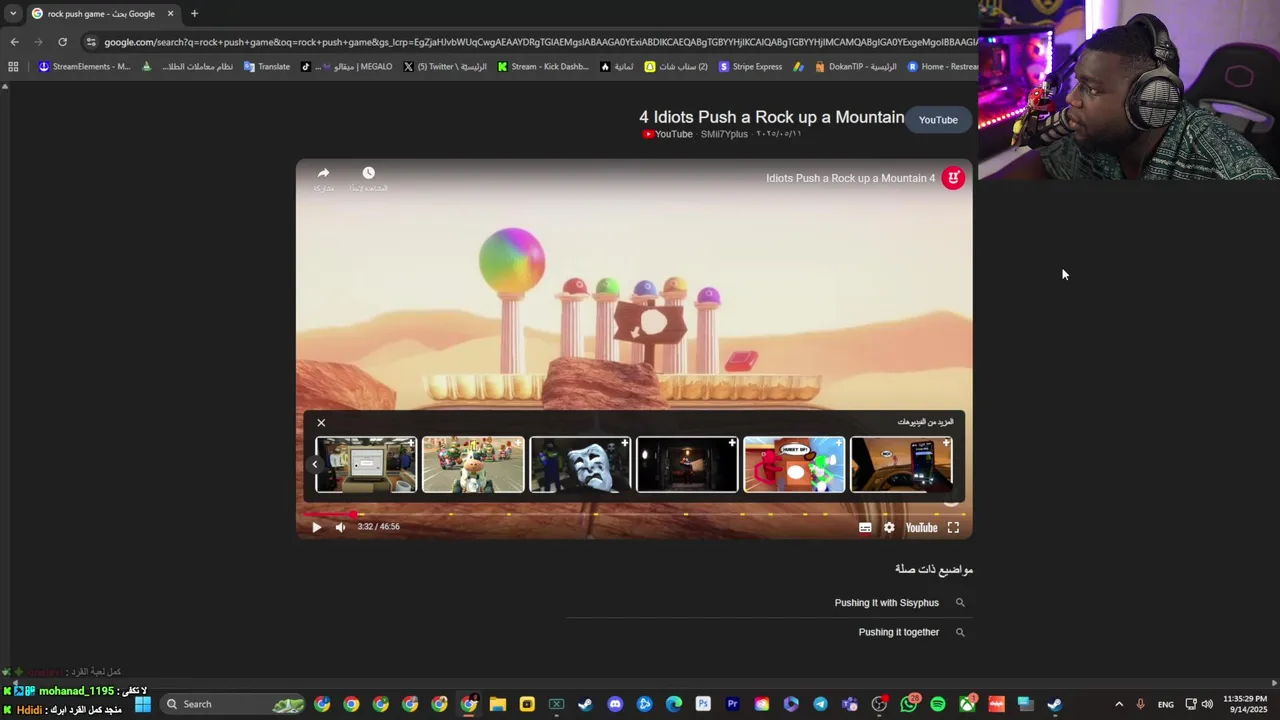Open File Explorer from taskbar

point(498,704)
